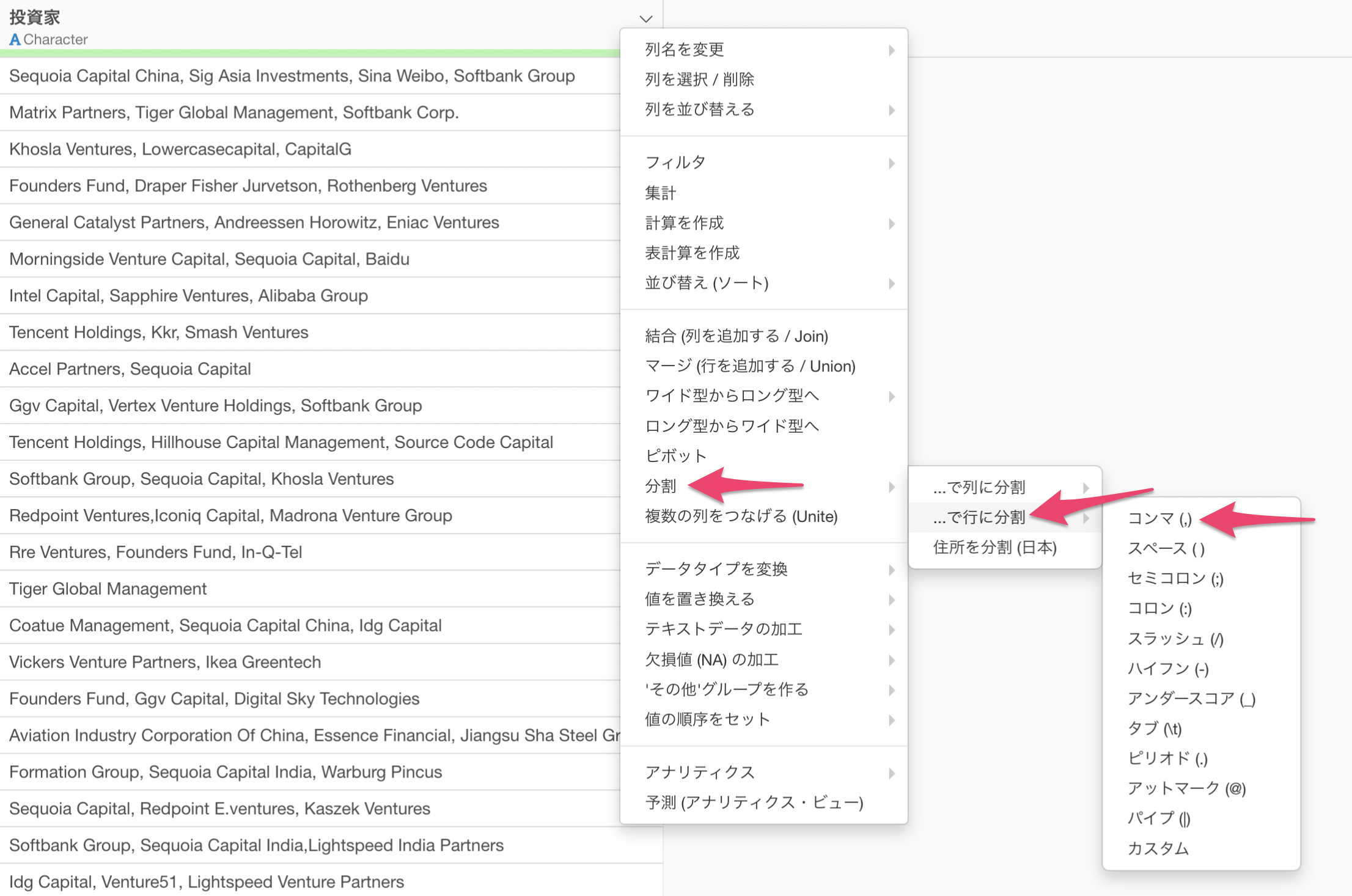The width and height of the screenshot is (1352, 896).
Task: Select 集計 menu entry
Action: click(763, 193)
